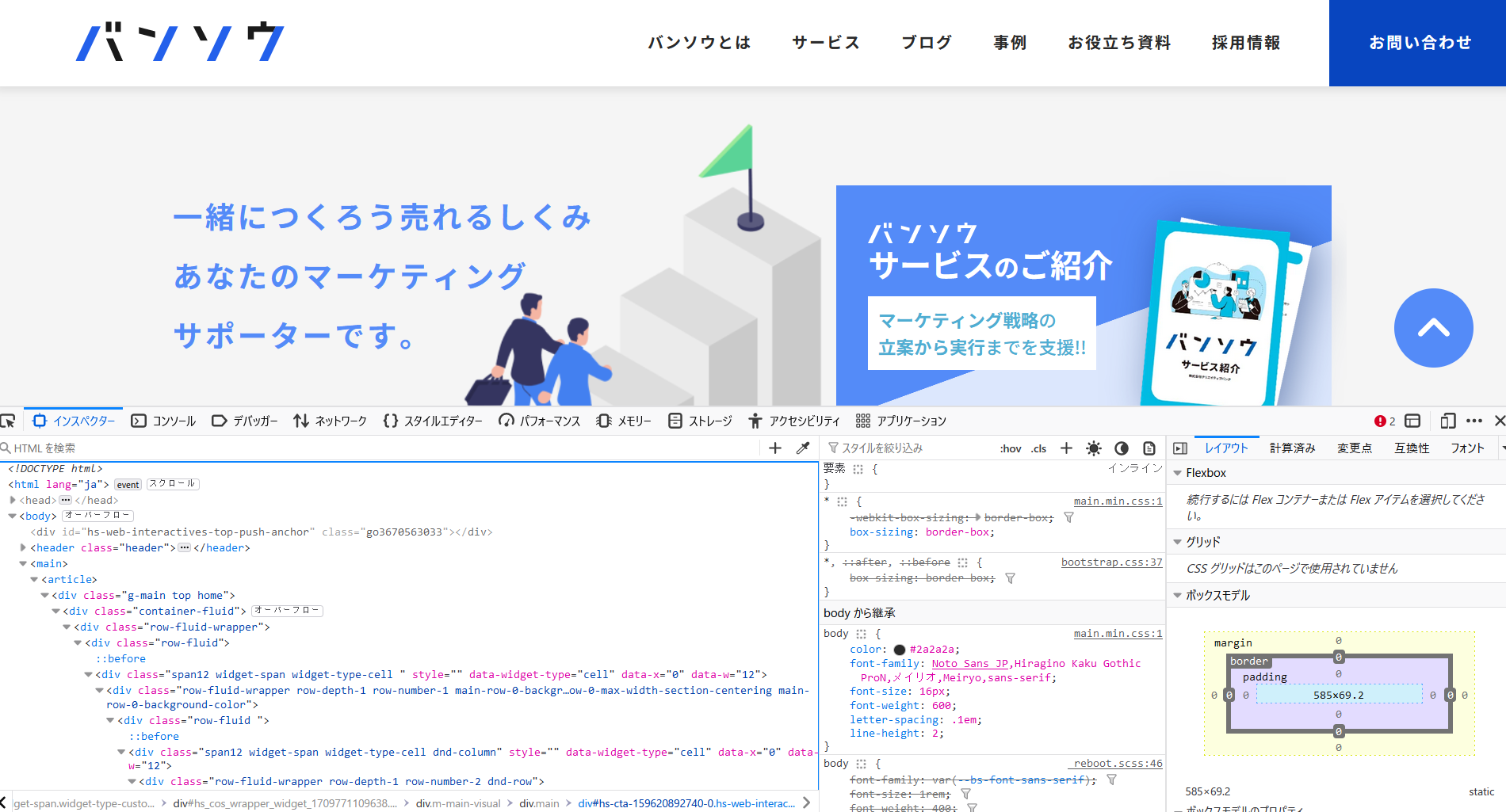Switch to the デバッガー tab
The height and width of the screenshot is (812, 1506).
(x=244, y=421)
